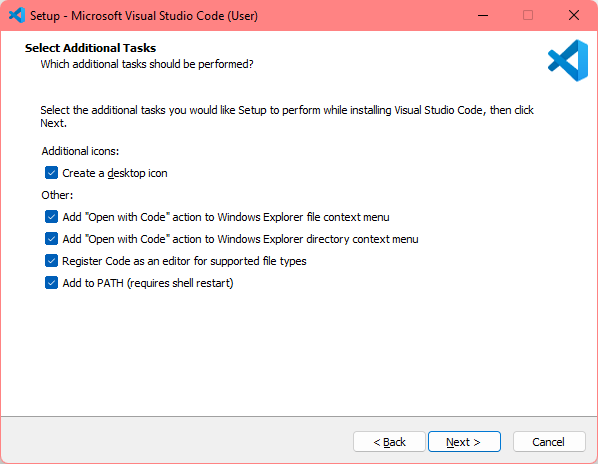
Task: Click the large VS Code logo
Action: point(568,60)
